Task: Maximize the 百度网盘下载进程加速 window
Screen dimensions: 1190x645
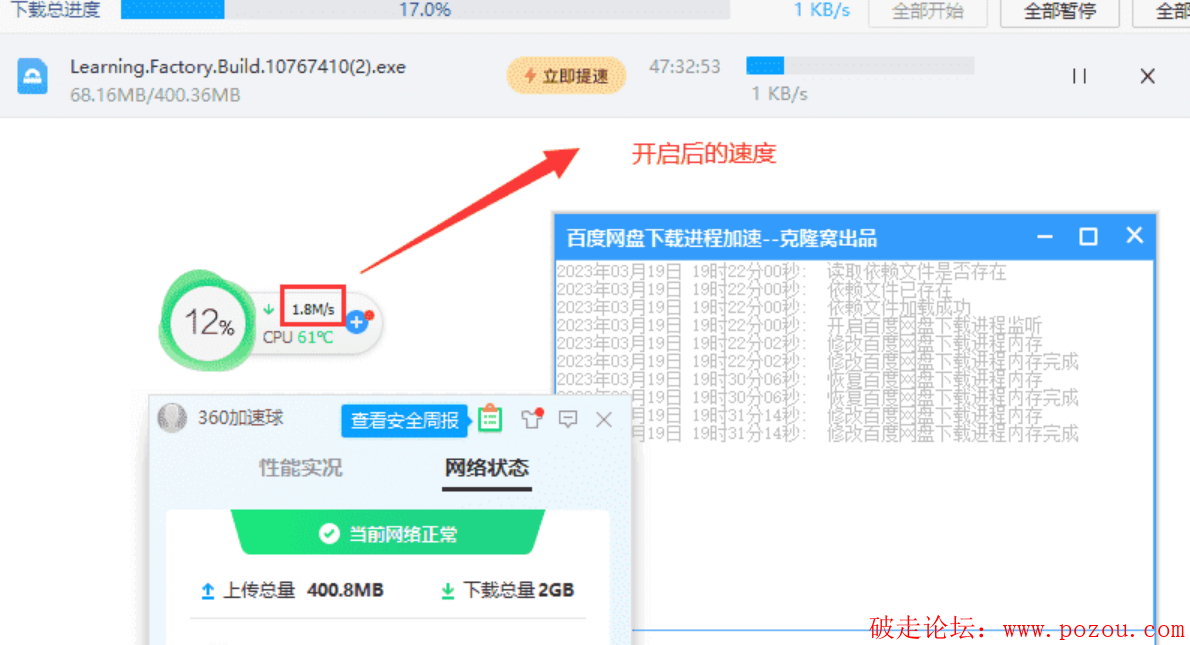Action: 1088,237
